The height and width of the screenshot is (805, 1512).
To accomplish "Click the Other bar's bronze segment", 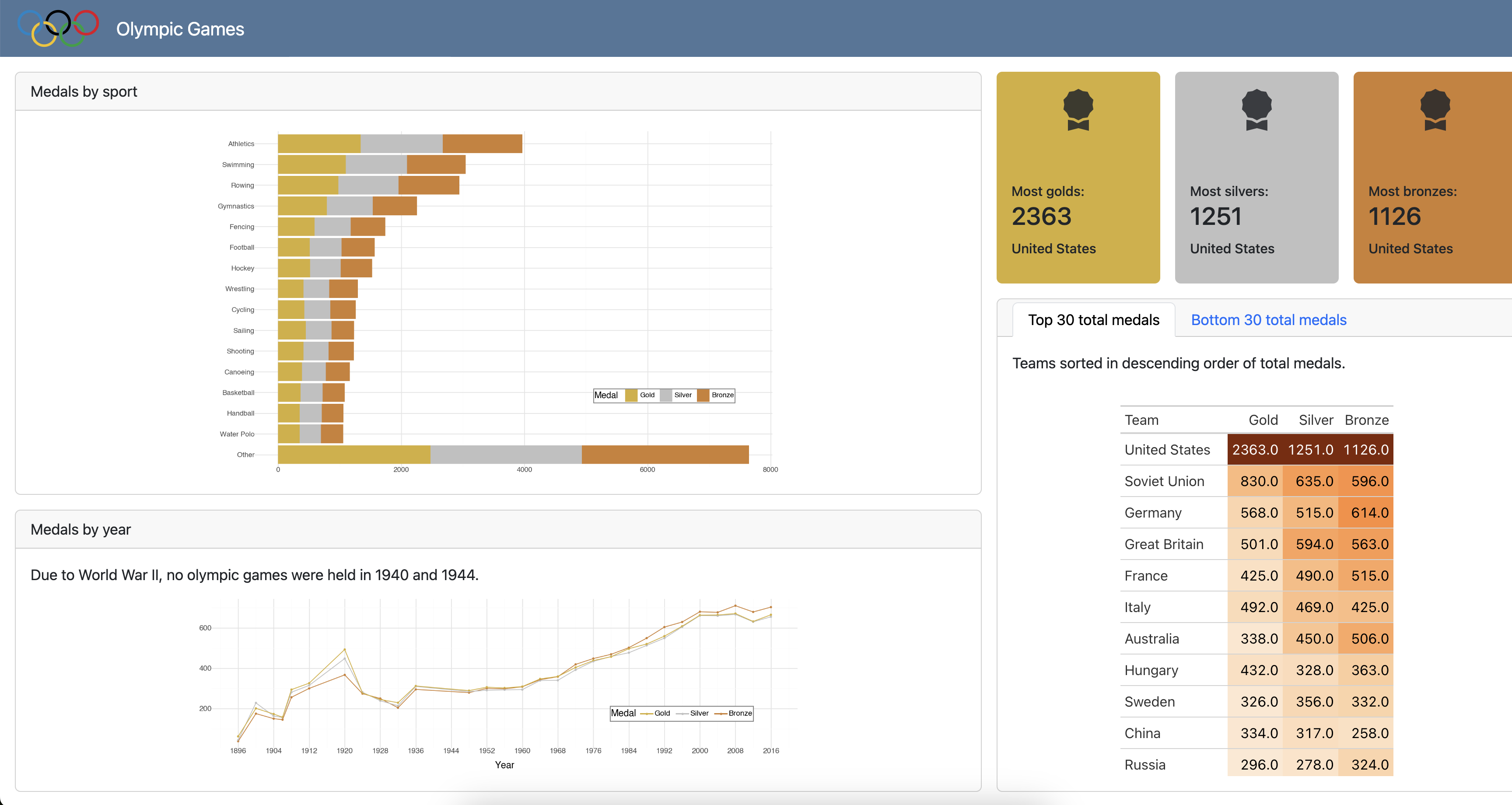I will (x=665, y=455).
